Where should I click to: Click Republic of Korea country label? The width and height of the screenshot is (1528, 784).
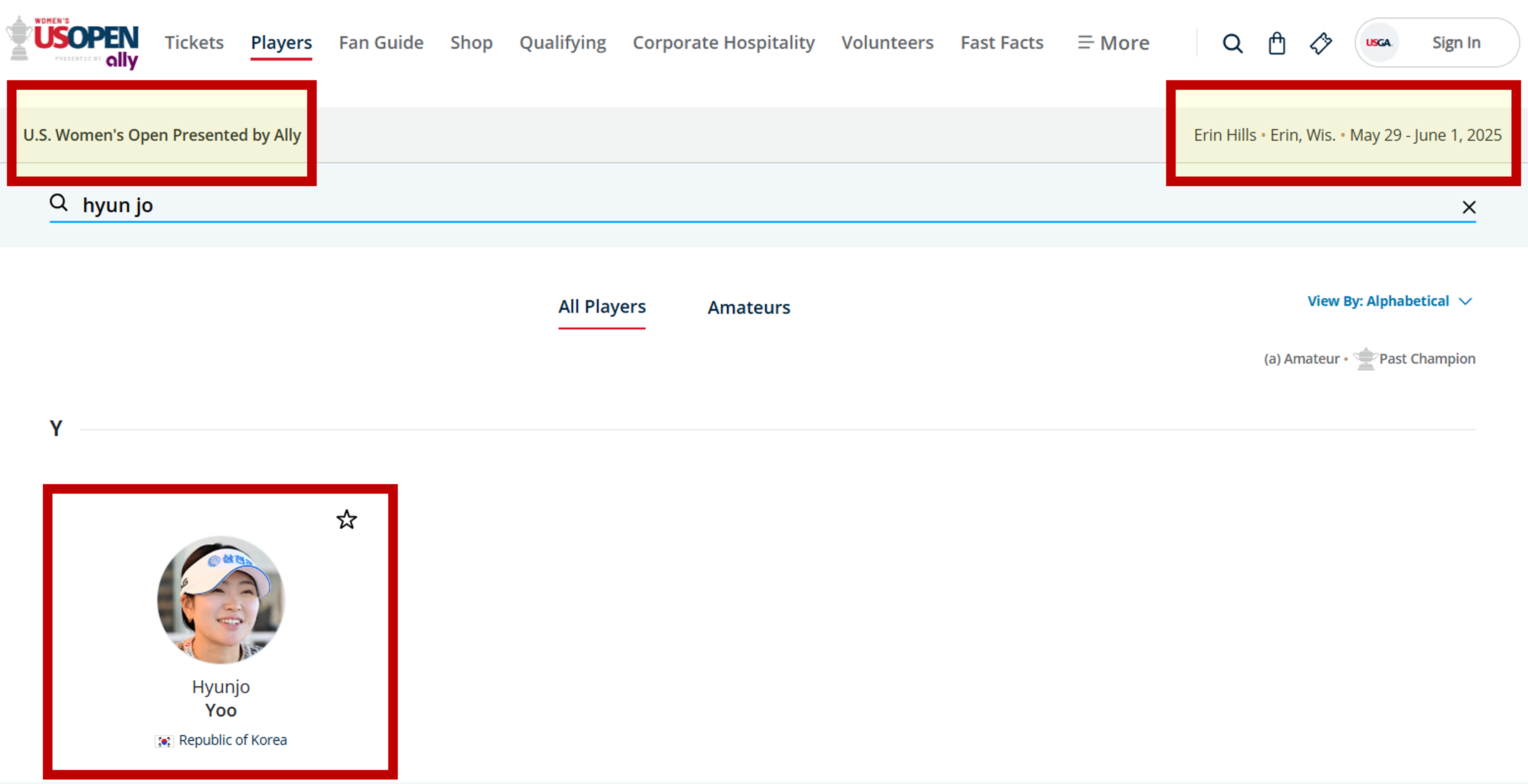[x=233, y=740]
